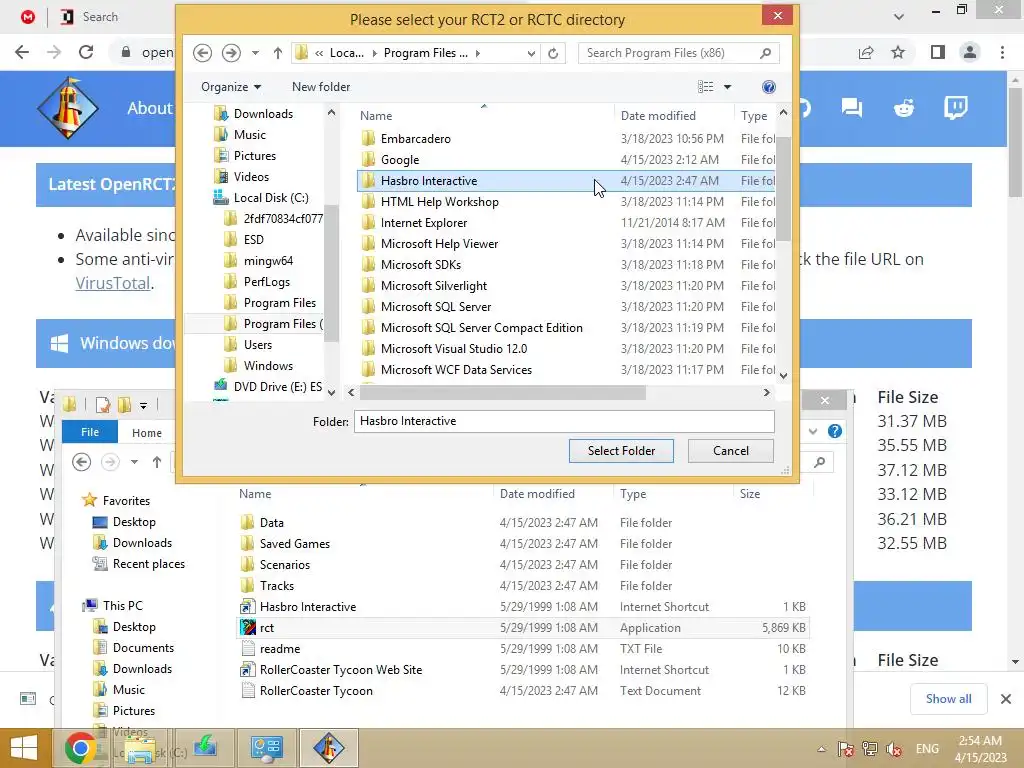Sort dialog list by Date modified
This screenshot has width=1024, height=768.
[658, 116]
